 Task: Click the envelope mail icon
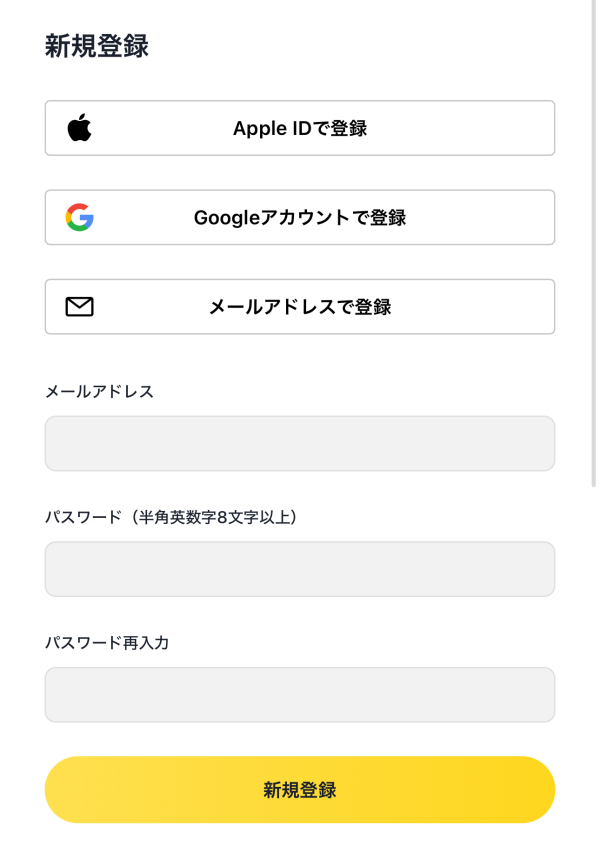pos(79,307)
